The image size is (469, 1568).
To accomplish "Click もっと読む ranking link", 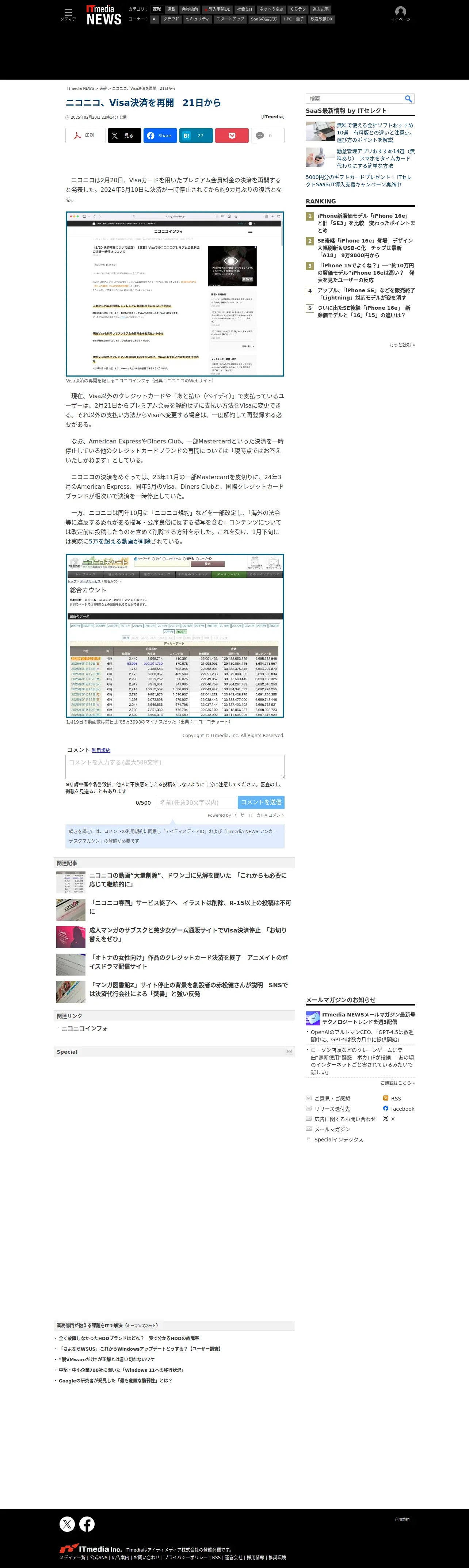I will point(402,345).
